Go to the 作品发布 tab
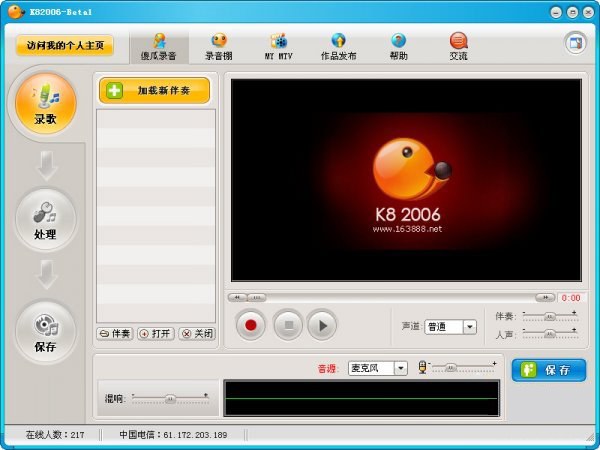 click(x=338, y=47)
